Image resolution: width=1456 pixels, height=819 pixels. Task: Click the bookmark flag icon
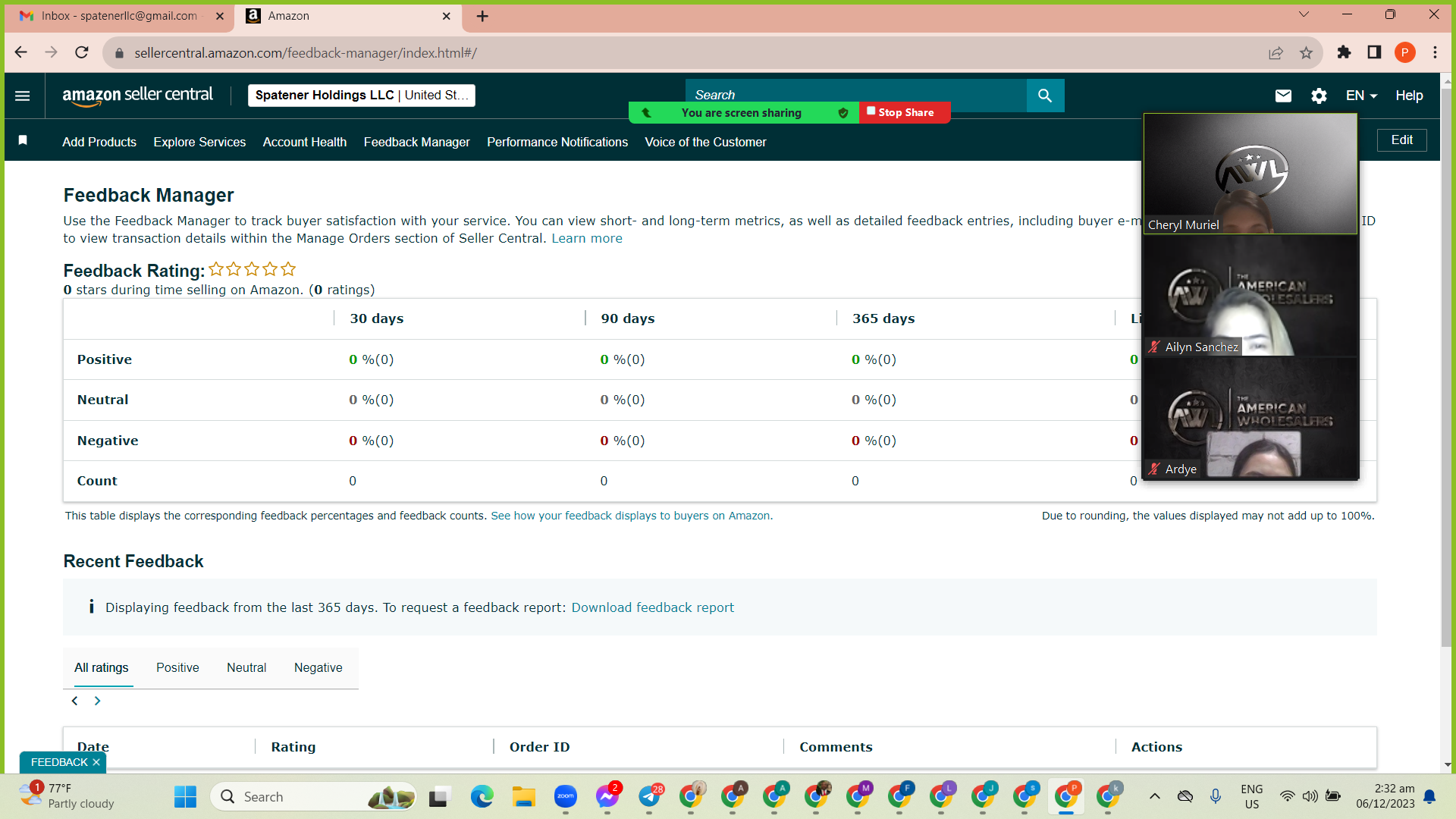click(x=23, y=140)
